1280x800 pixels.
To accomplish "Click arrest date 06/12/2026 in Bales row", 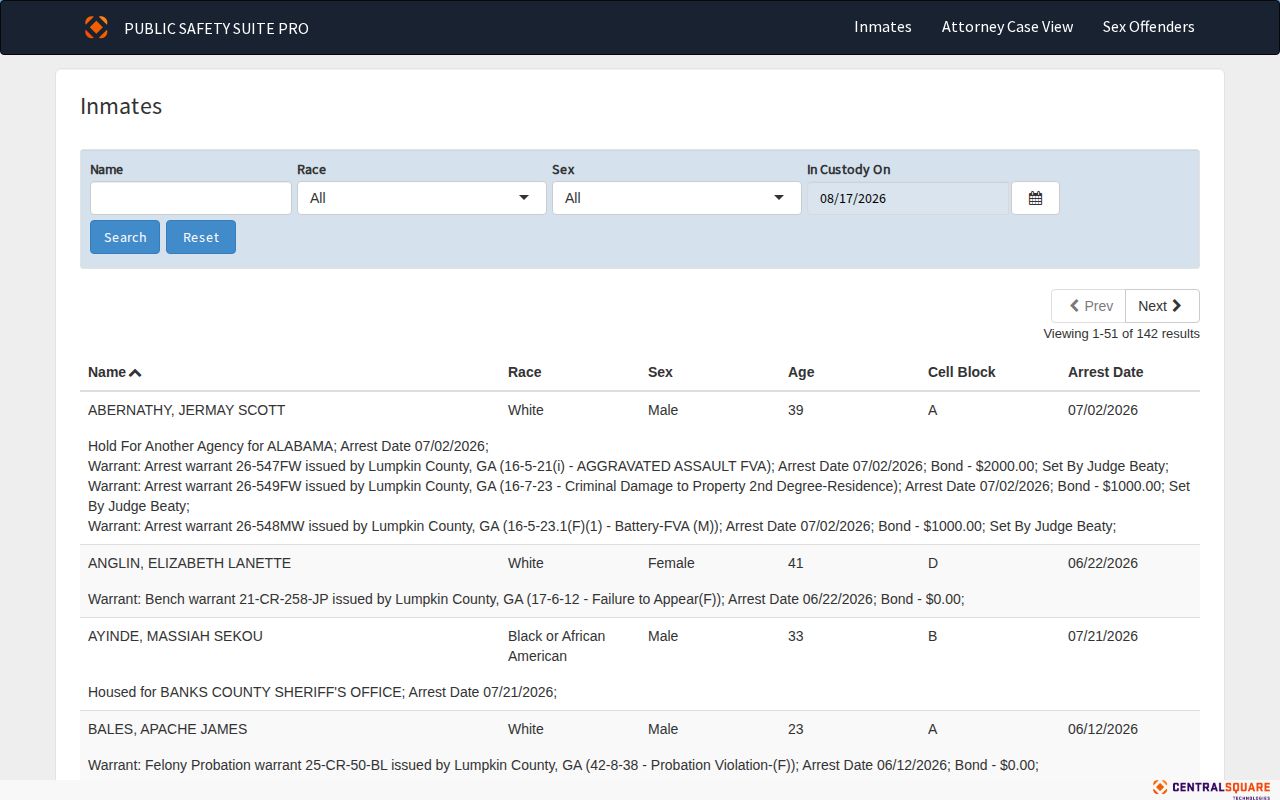I will [1103, 729].
